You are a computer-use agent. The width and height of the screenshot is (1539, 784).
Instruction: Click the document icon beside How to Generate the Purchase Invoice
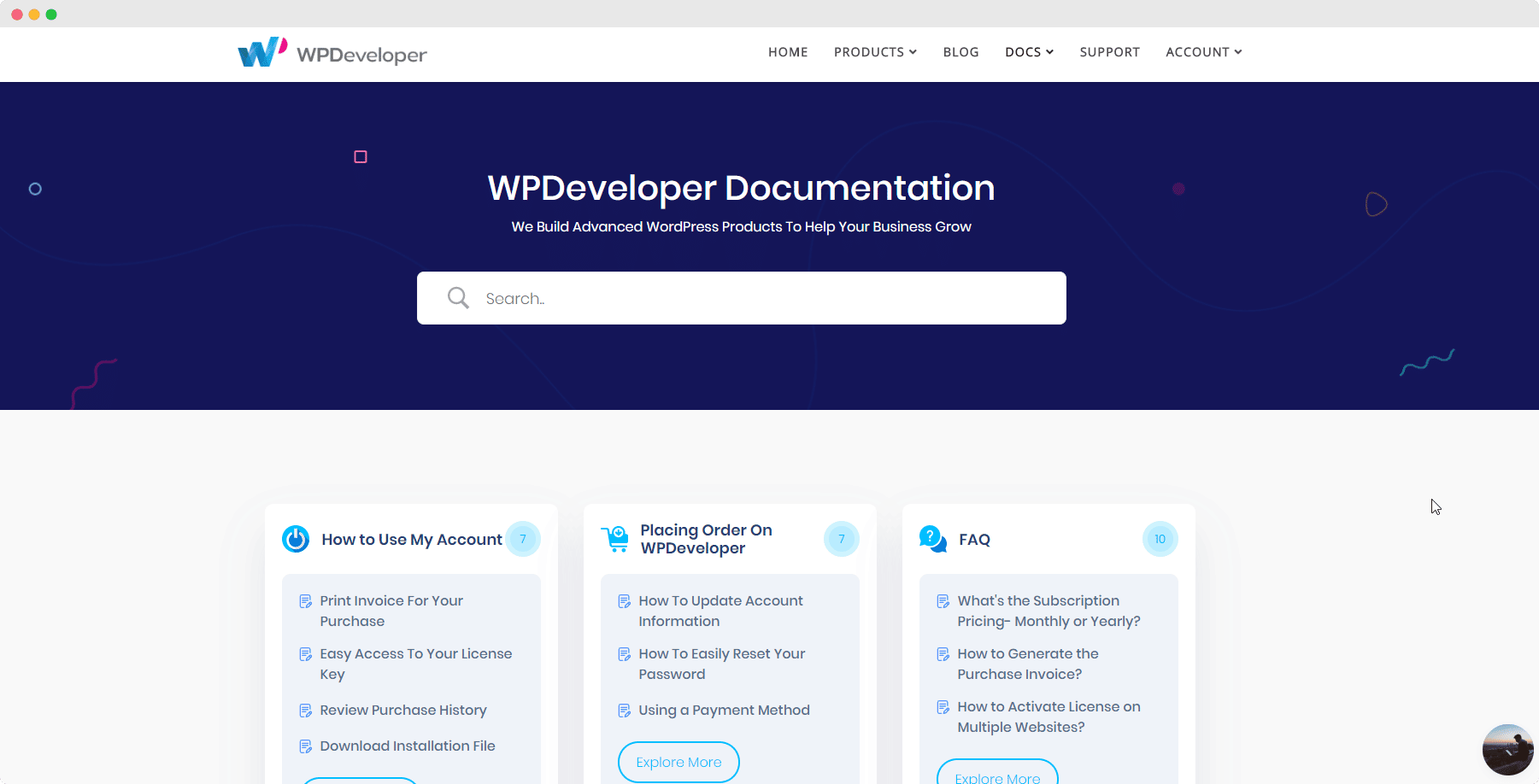943,654
